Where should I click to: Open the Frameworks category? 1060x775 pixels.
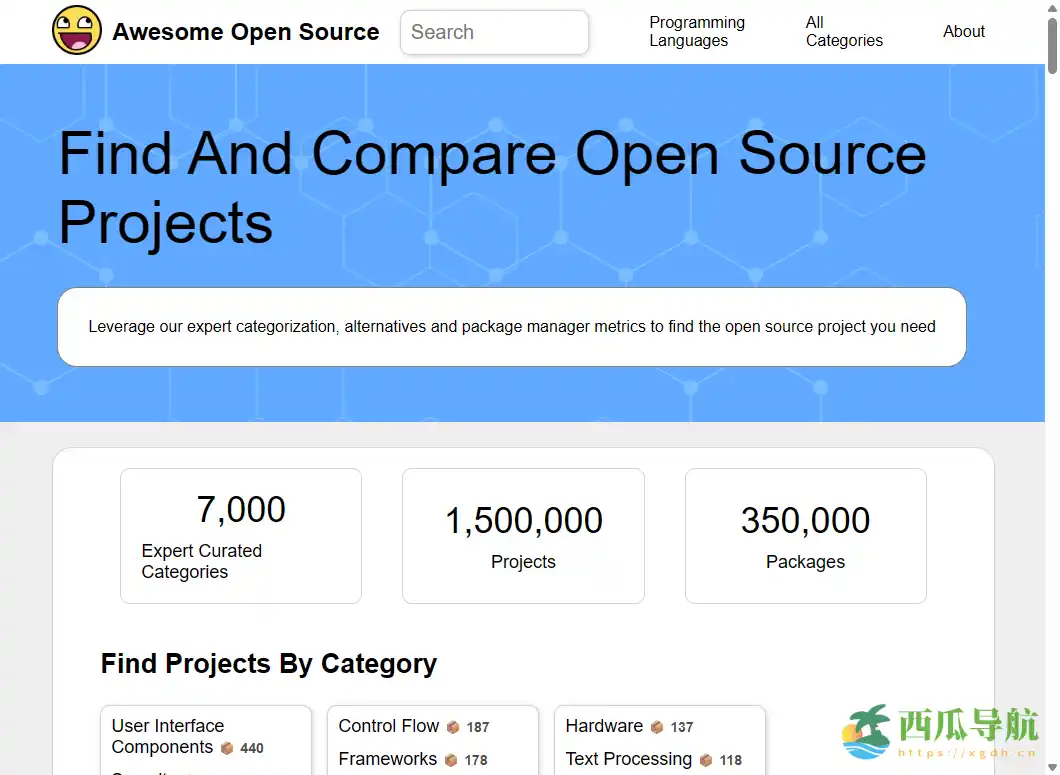click(387, 759)
